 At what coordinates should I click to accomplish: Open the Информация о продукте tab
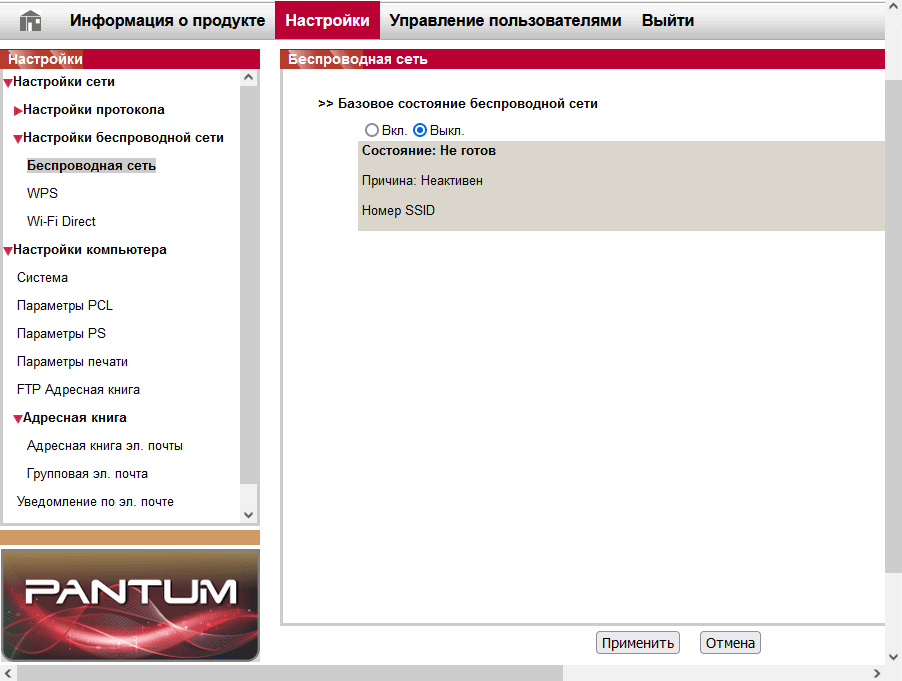coord(167,21)
